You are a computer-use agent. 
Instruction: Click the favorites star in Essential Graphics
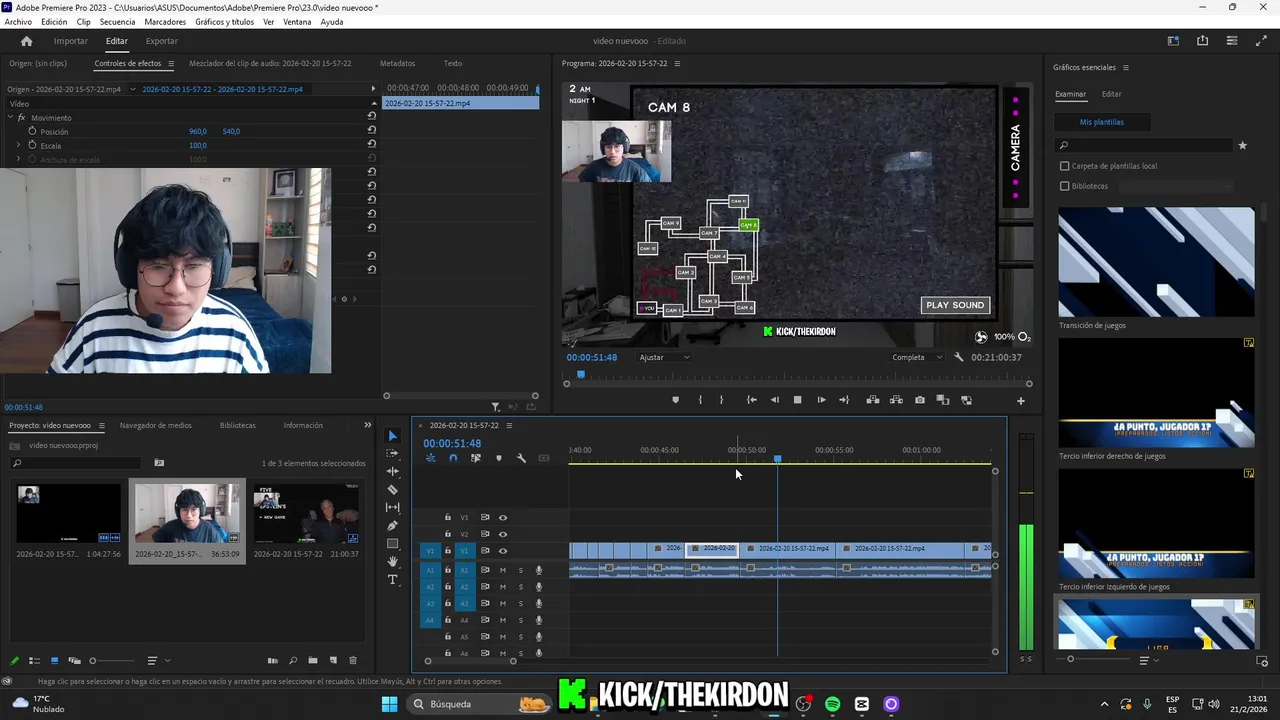pos(1243,146)
